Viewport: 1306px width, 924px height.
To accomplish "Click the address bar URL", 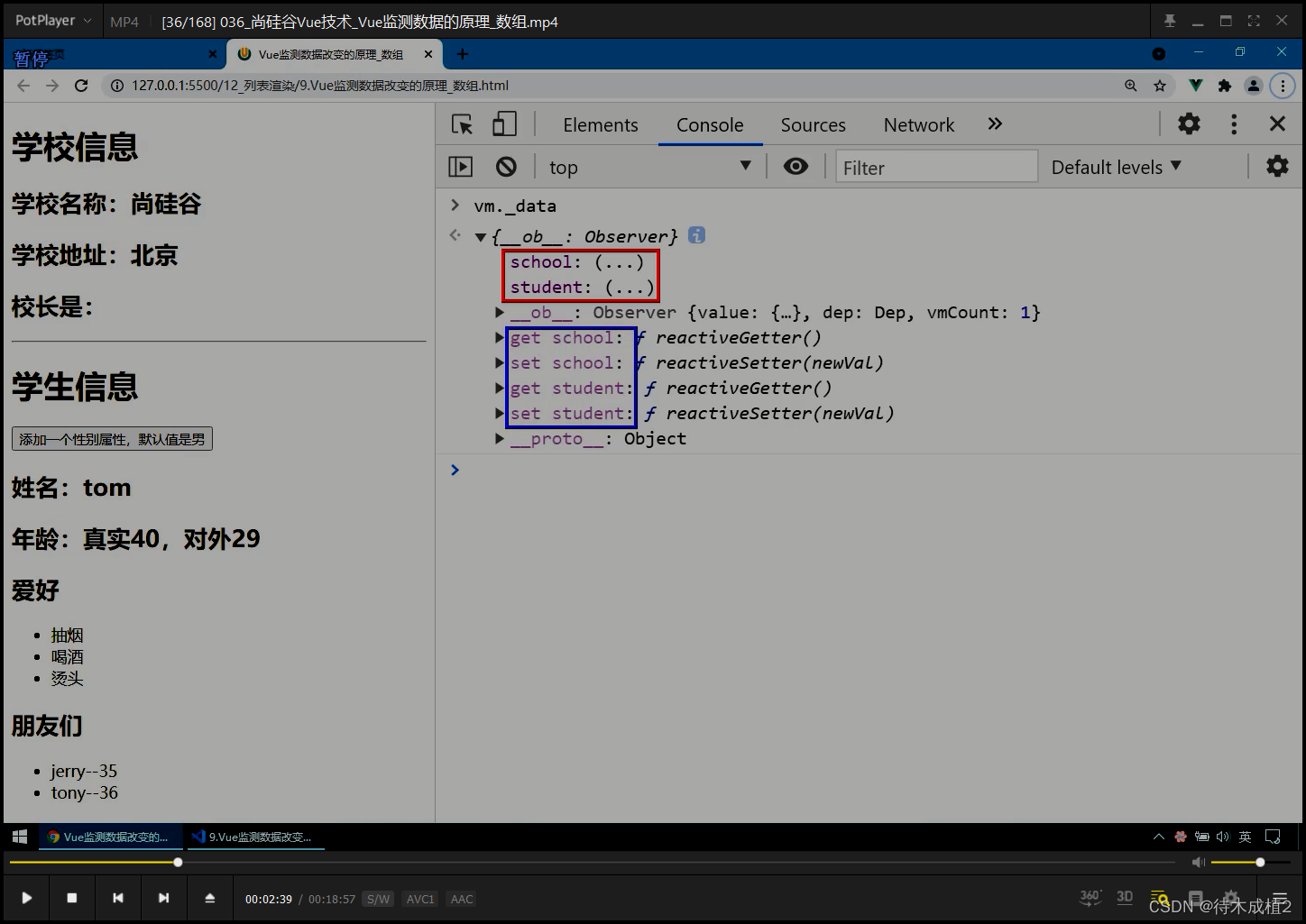I will coord(320,86).
